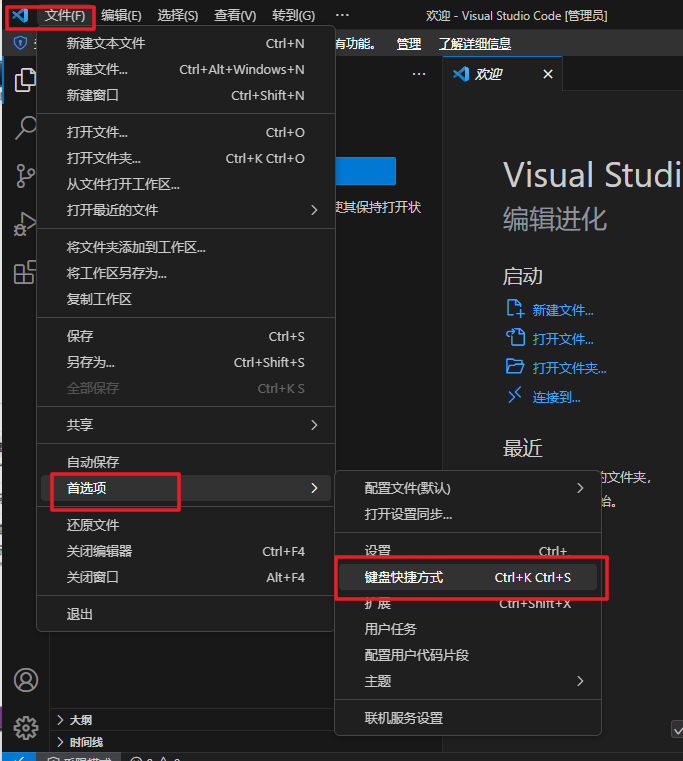
Task: Expand 打开最近的文件 submenu
Action: click(185, 210)
